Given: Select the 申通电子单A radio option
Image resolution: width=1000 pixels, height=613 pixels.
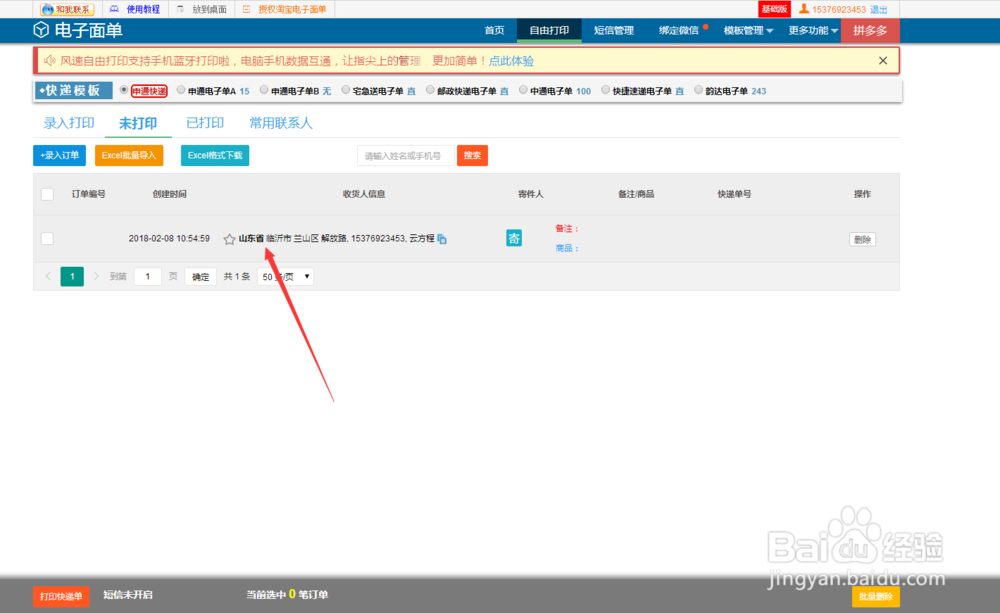Looking at the screenshot, I should [181, 91].
